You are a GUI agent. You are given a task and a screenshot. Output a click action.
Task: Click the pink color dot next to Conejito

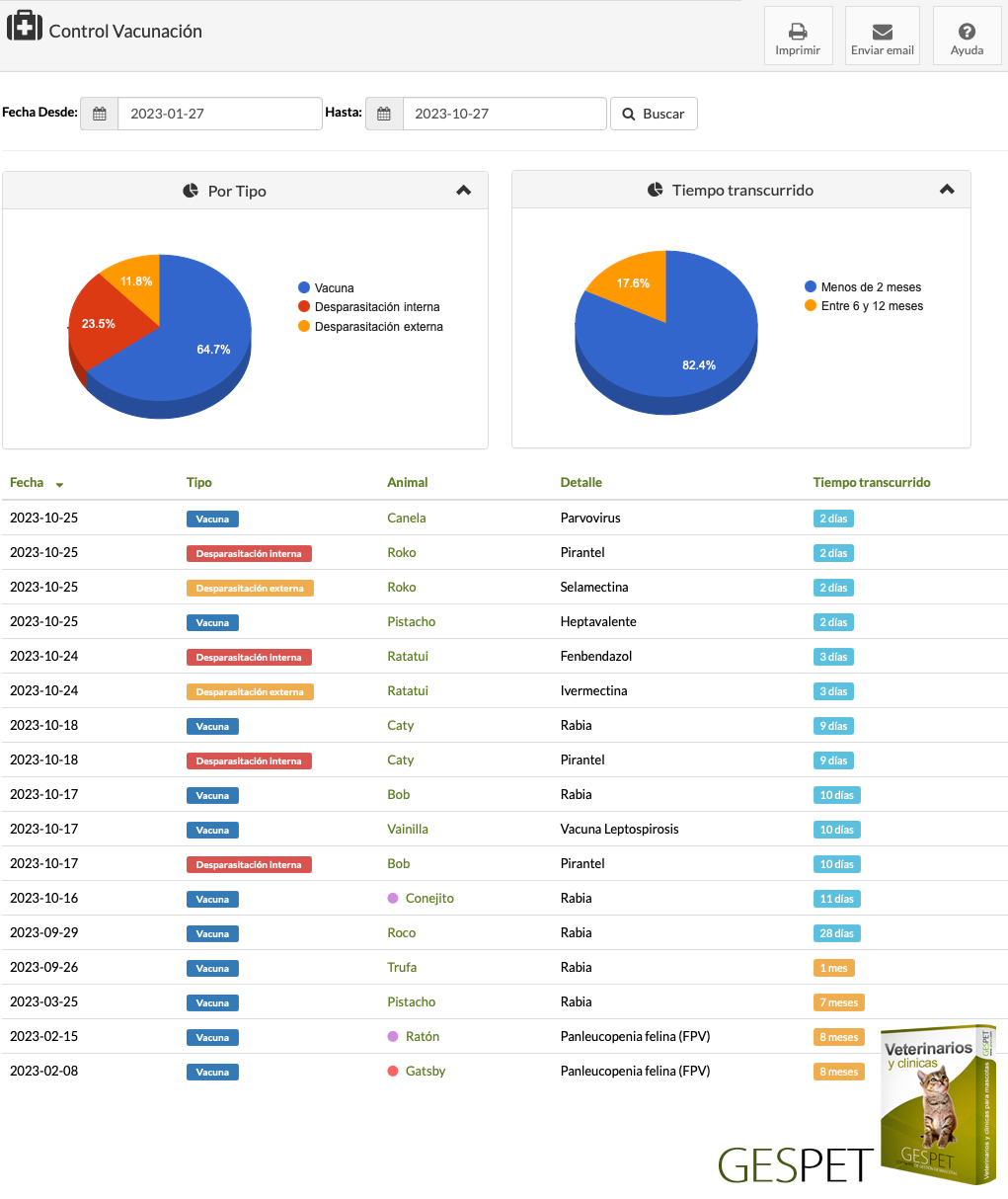pos(393,898)
